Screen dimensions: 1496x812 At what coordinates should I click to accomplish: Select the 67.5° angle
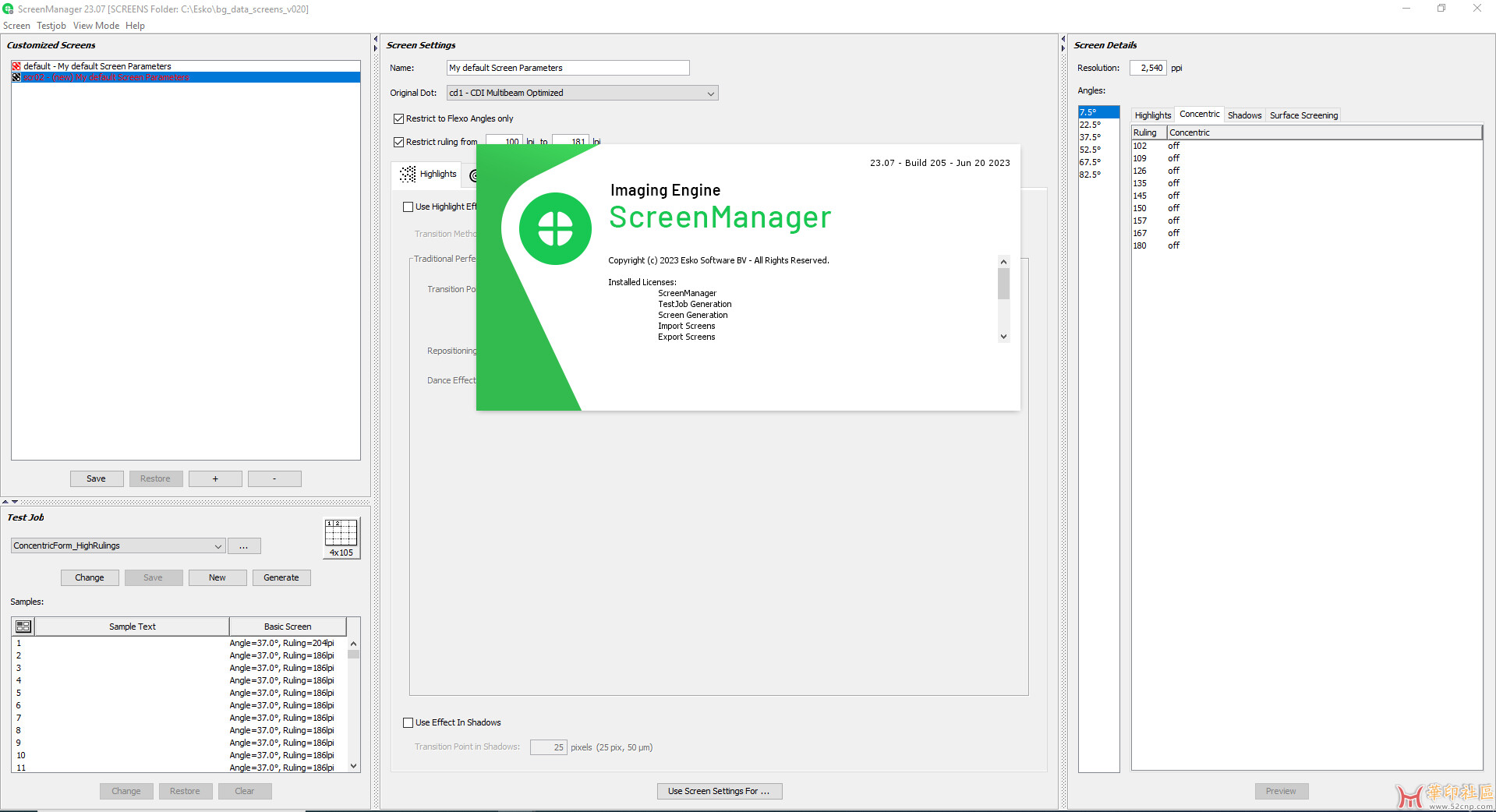coord(1099,162)
